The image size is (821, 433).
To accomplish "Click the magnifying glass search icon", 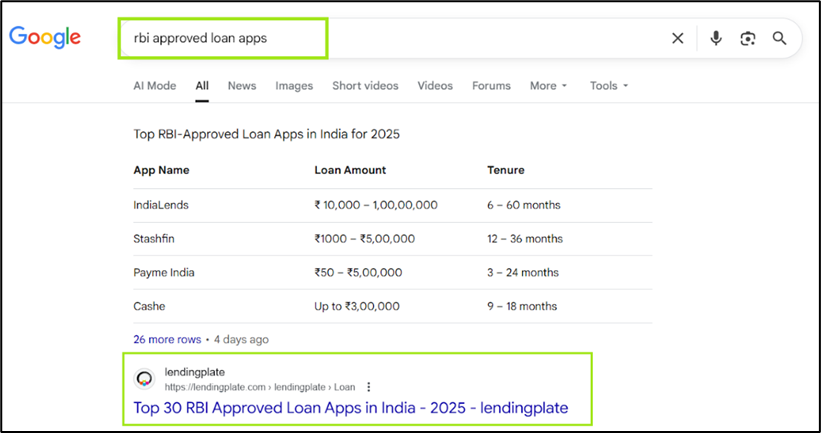I will [x=779, y=39].
